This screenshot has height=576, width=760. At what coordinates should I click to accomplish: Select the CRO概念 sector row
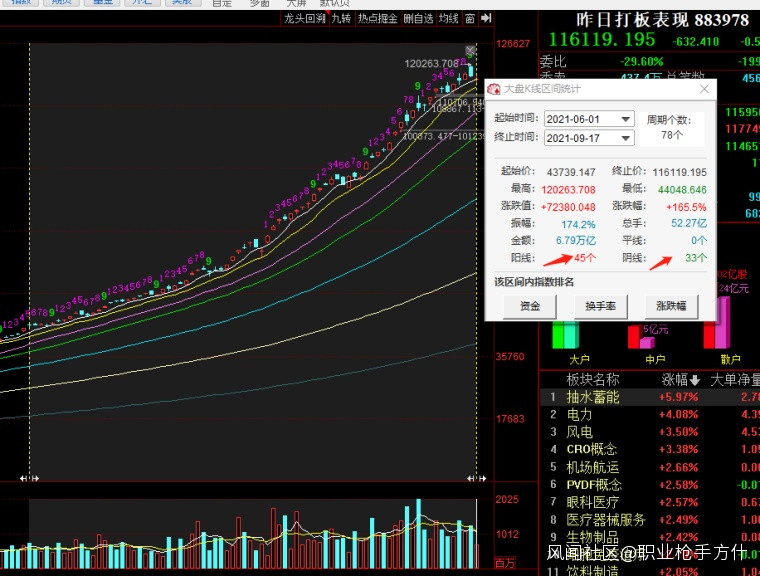pyautogui.click(x=650, y=449)
